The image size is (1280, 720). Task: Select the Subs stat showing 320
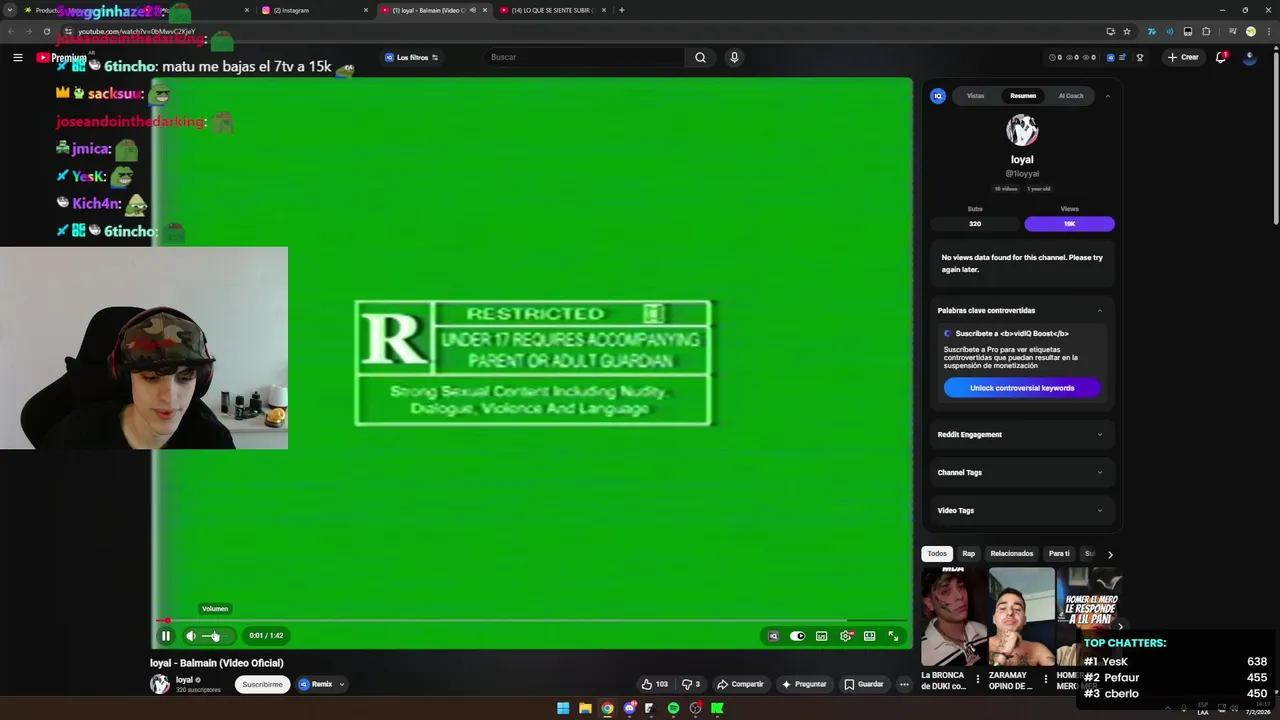975,224
